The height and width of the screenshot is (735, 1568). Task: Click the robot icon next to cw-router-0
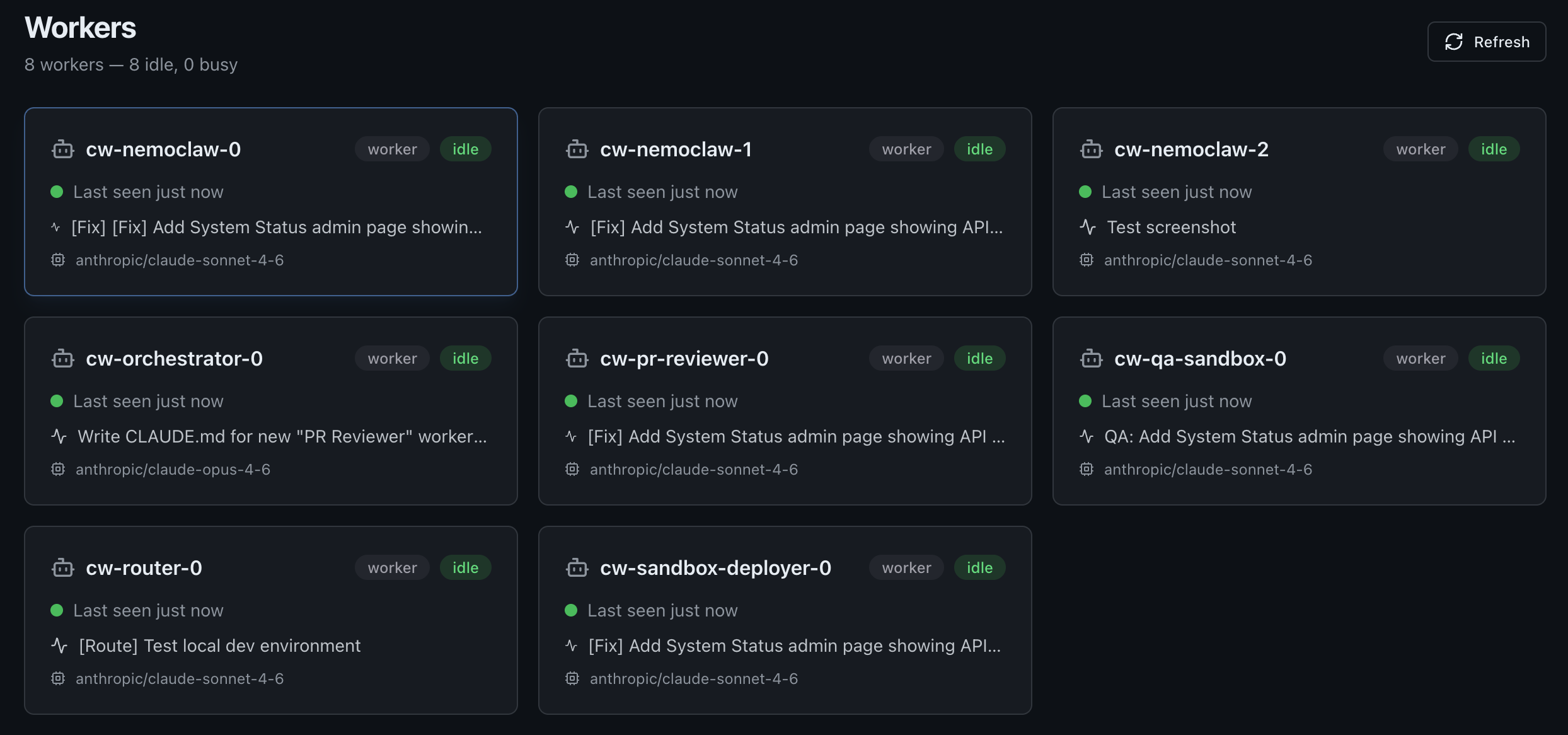click(x=62, y=568)
